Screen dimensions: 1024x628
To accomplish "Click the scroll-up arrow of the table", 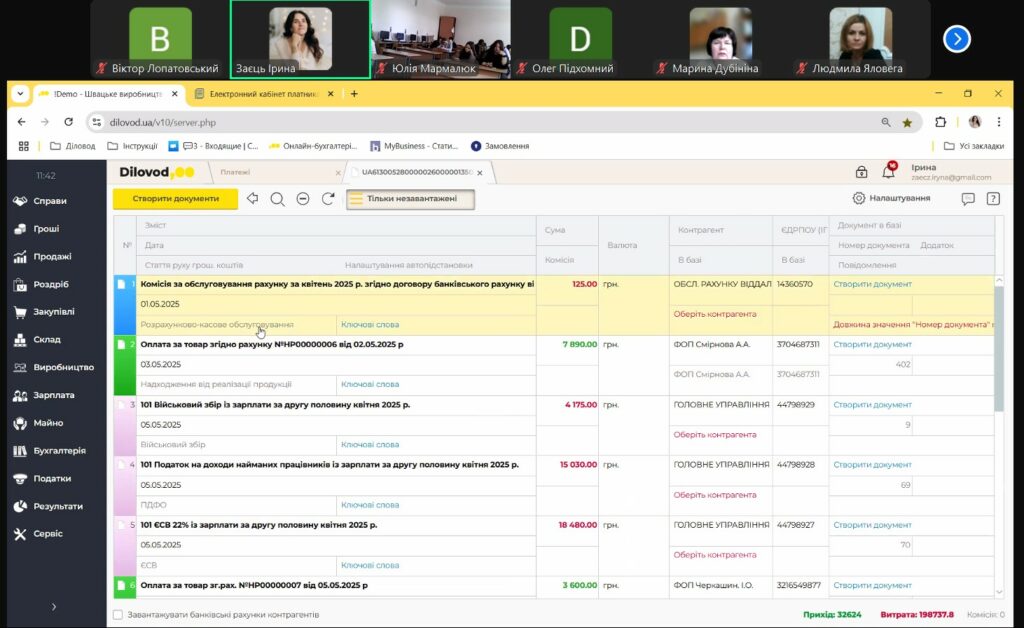I will pos(999,281).
